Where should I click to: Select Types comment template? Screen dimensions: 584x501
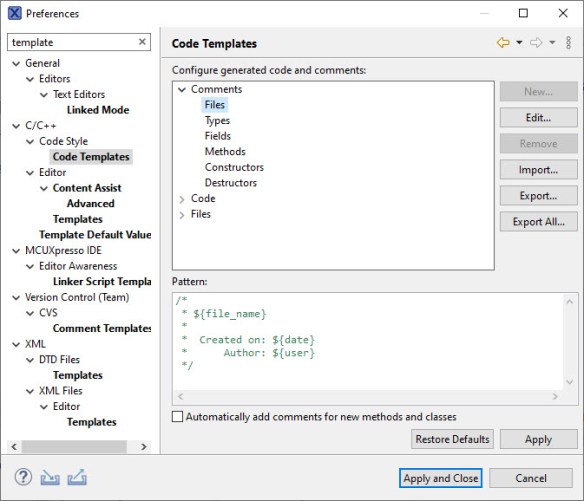click(217, 121)
